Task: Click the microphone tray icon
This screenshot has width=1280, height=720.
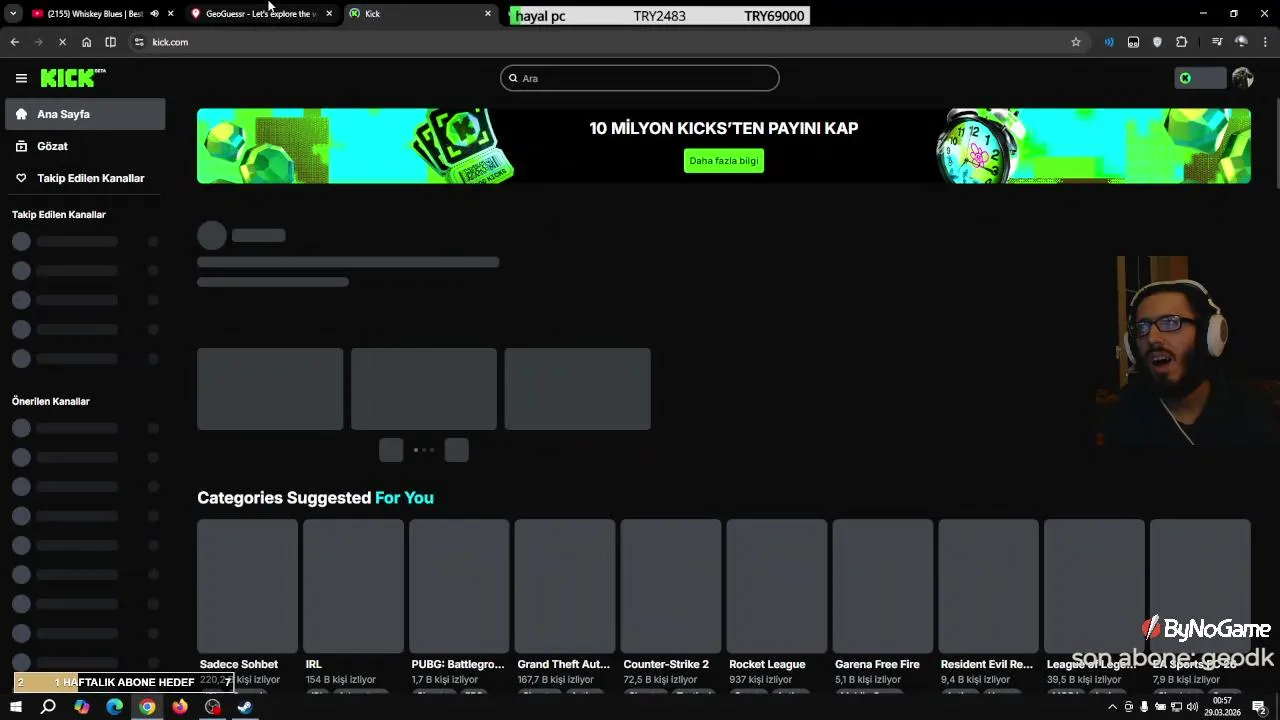Action: 1144,707
